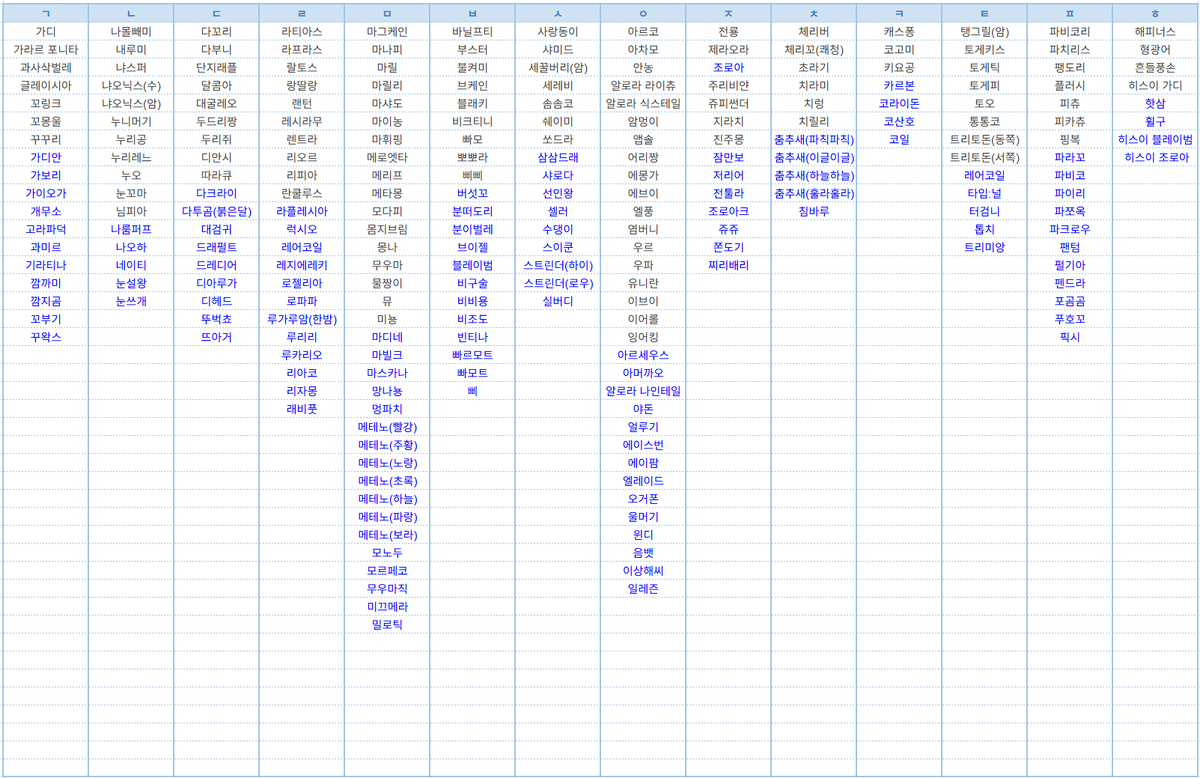Open the 가디안 link

[x=46, y=157]
